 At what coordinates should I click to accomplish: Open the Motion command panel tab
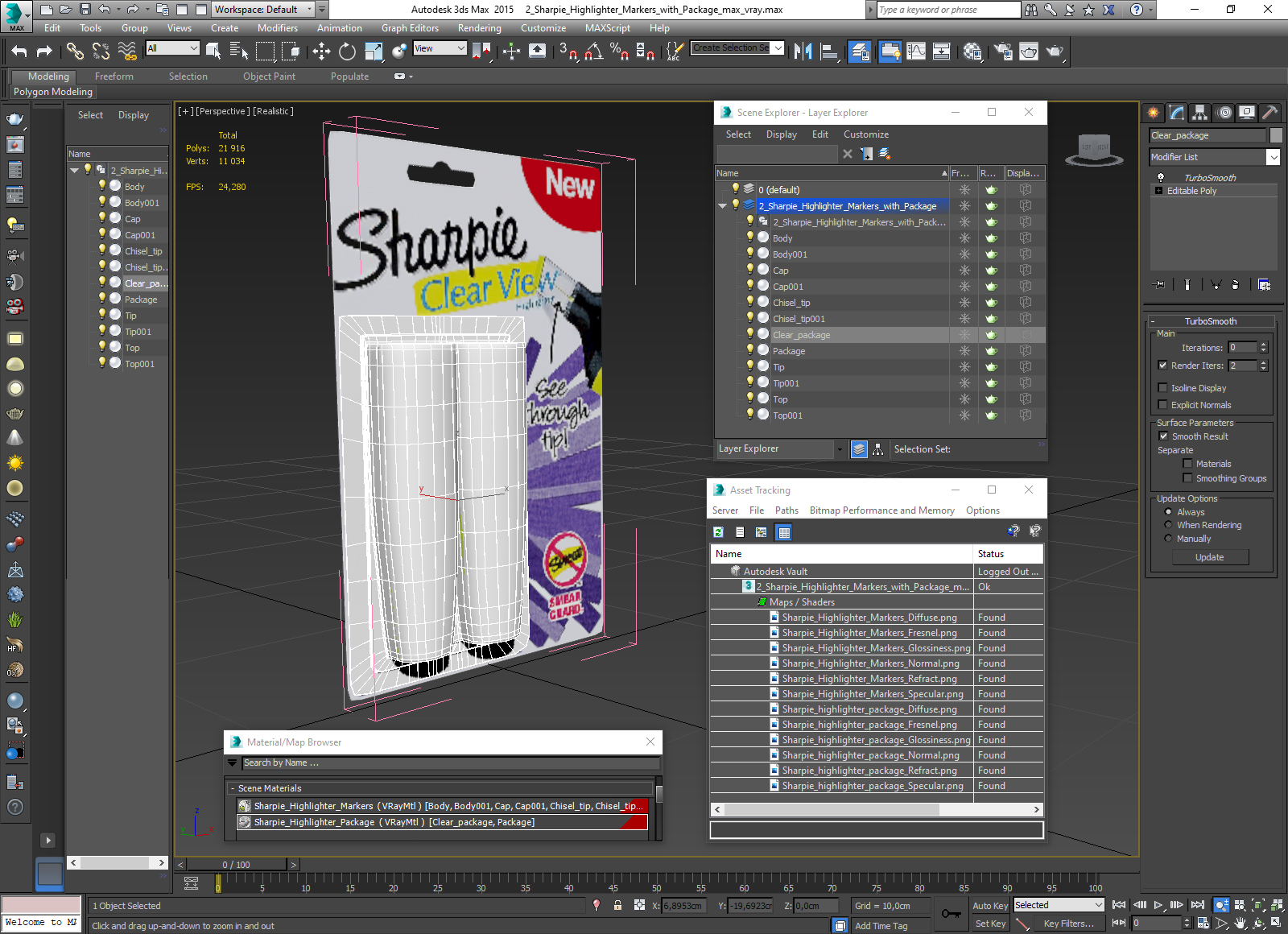tap(1224, 113)
